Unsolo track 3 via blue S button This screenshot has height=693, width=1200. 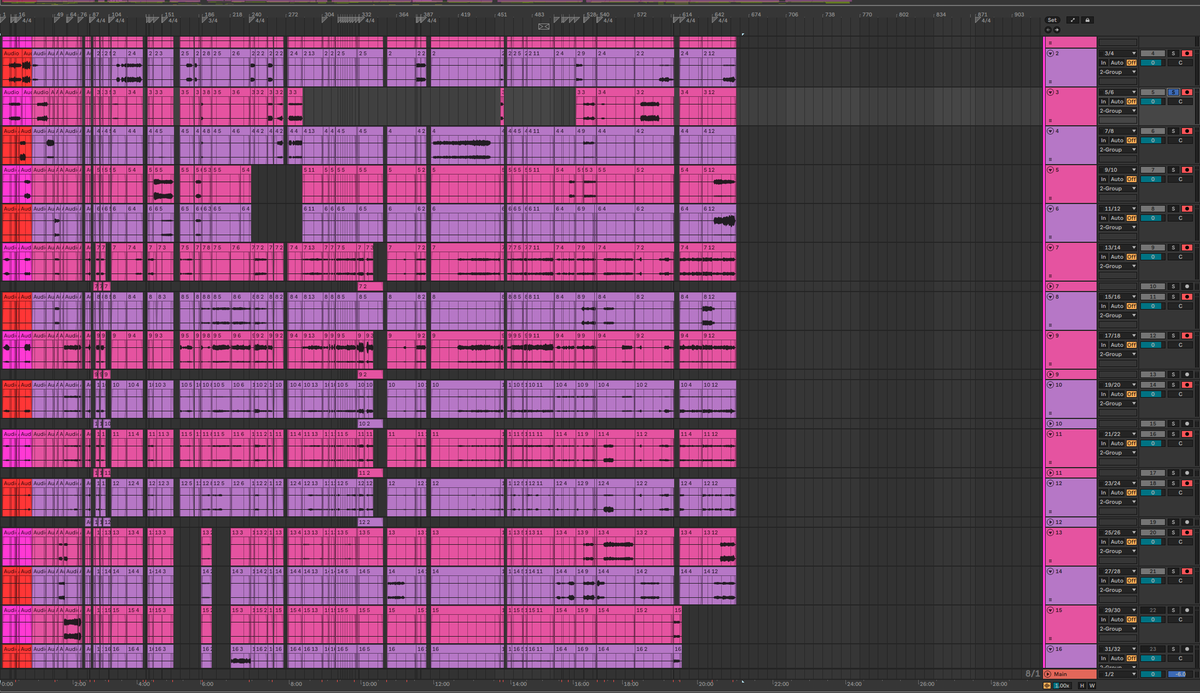(x=1173, y=92)
